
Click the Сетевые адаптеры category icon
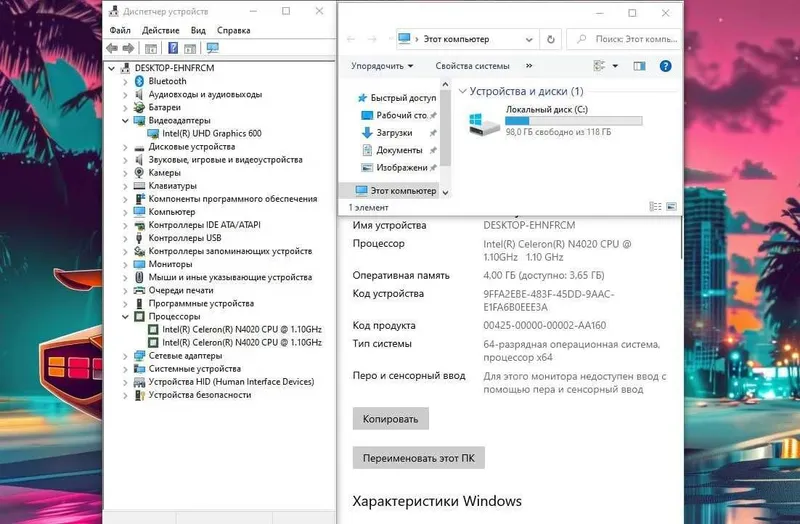139,356
